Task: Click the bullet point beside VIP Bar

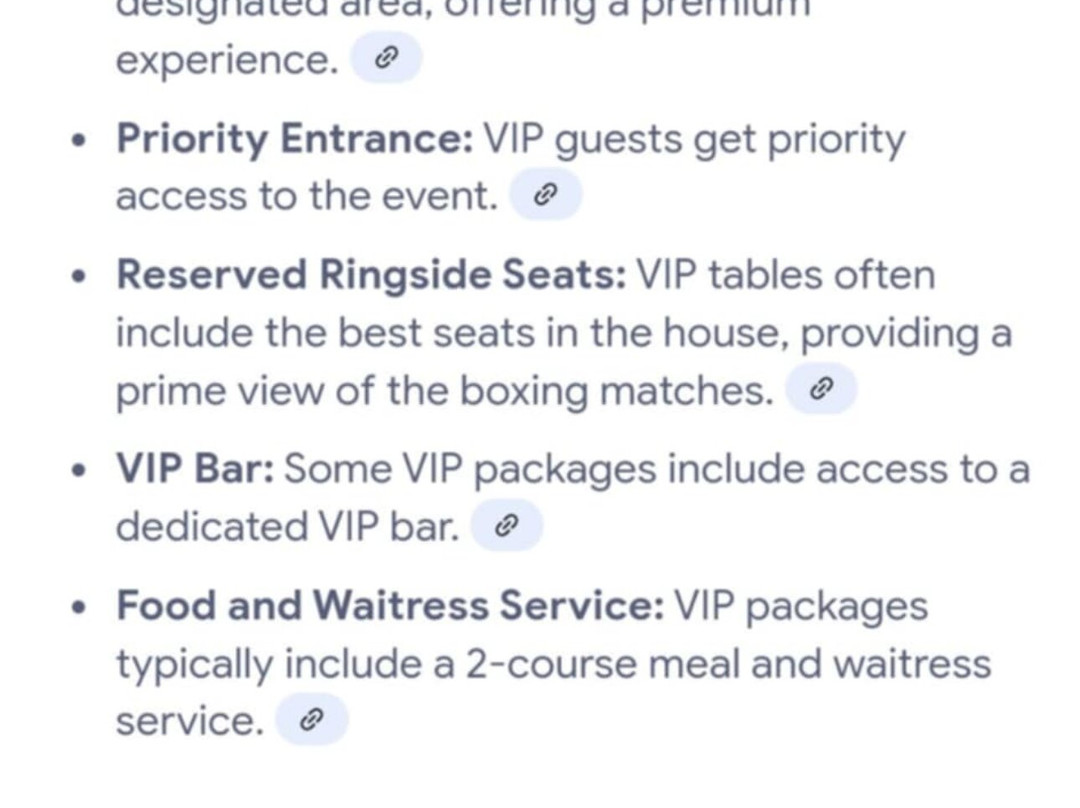Action: pos(80,470)
